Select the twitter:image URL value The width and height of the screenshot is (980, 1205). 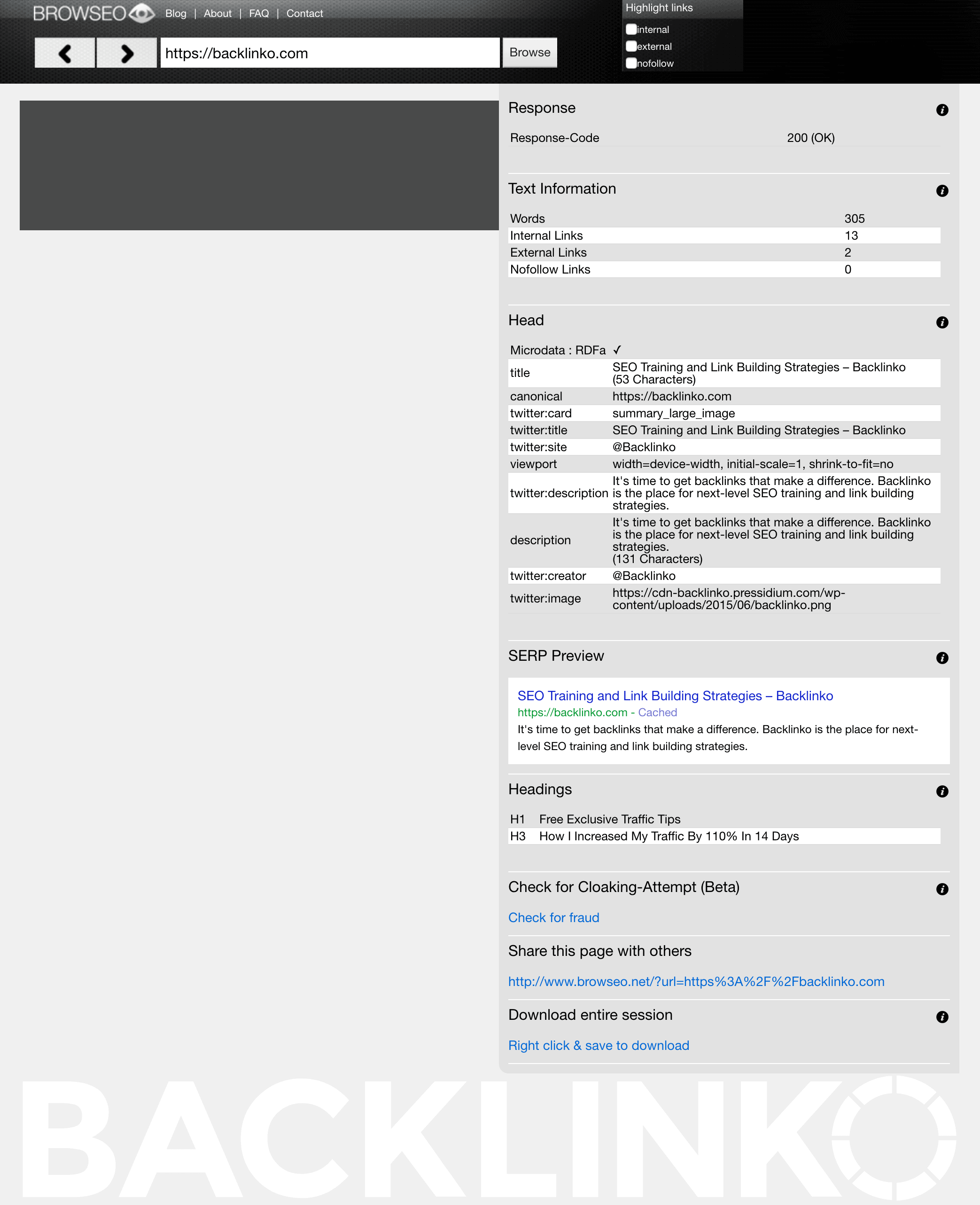coord(728,599)
